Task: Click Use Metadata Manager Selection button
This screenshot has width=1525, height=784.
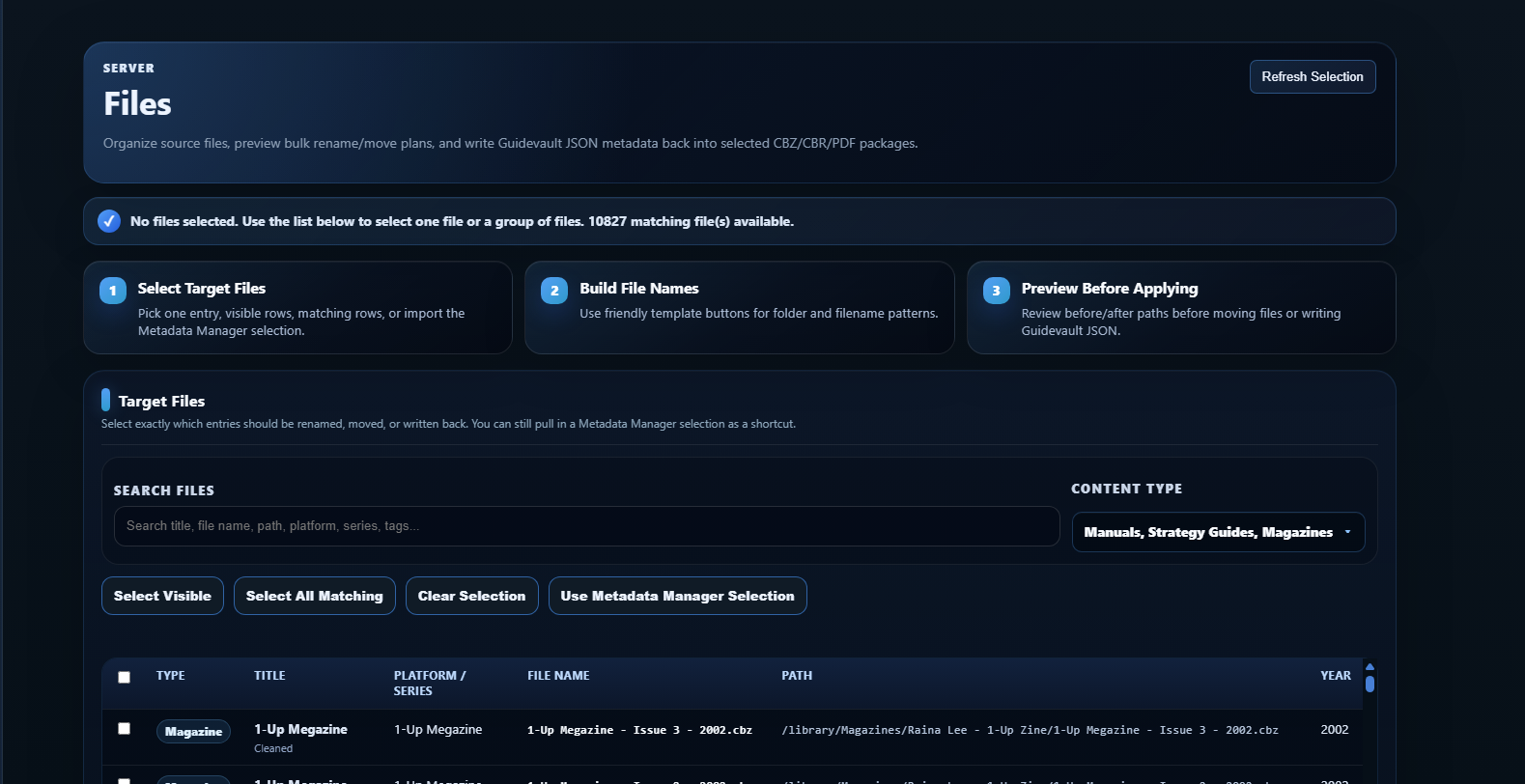Action: (678, 596)
